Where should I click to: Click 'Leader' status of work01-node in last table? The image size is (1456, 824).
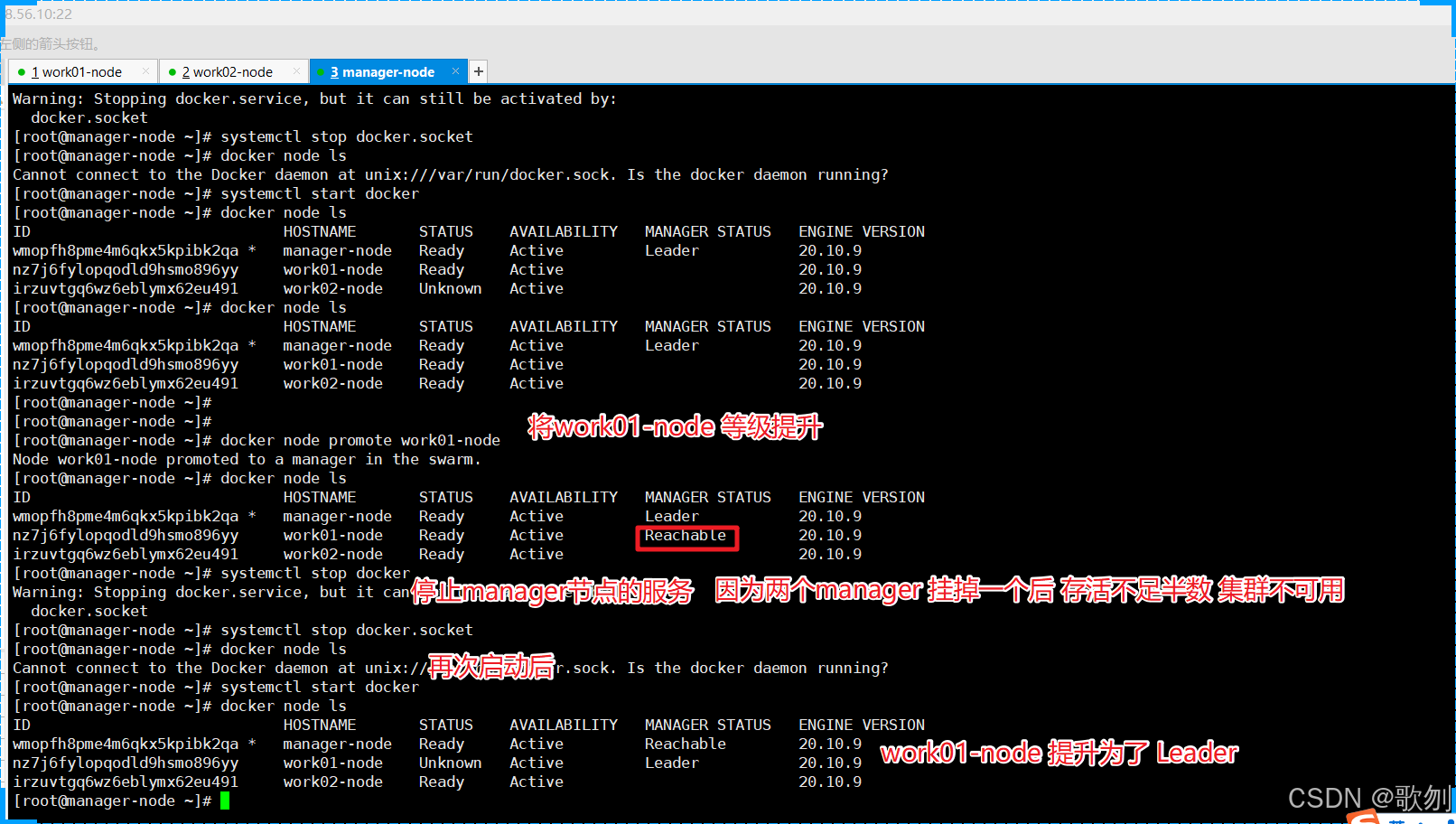pyautogui.click(x=672, y=763)
